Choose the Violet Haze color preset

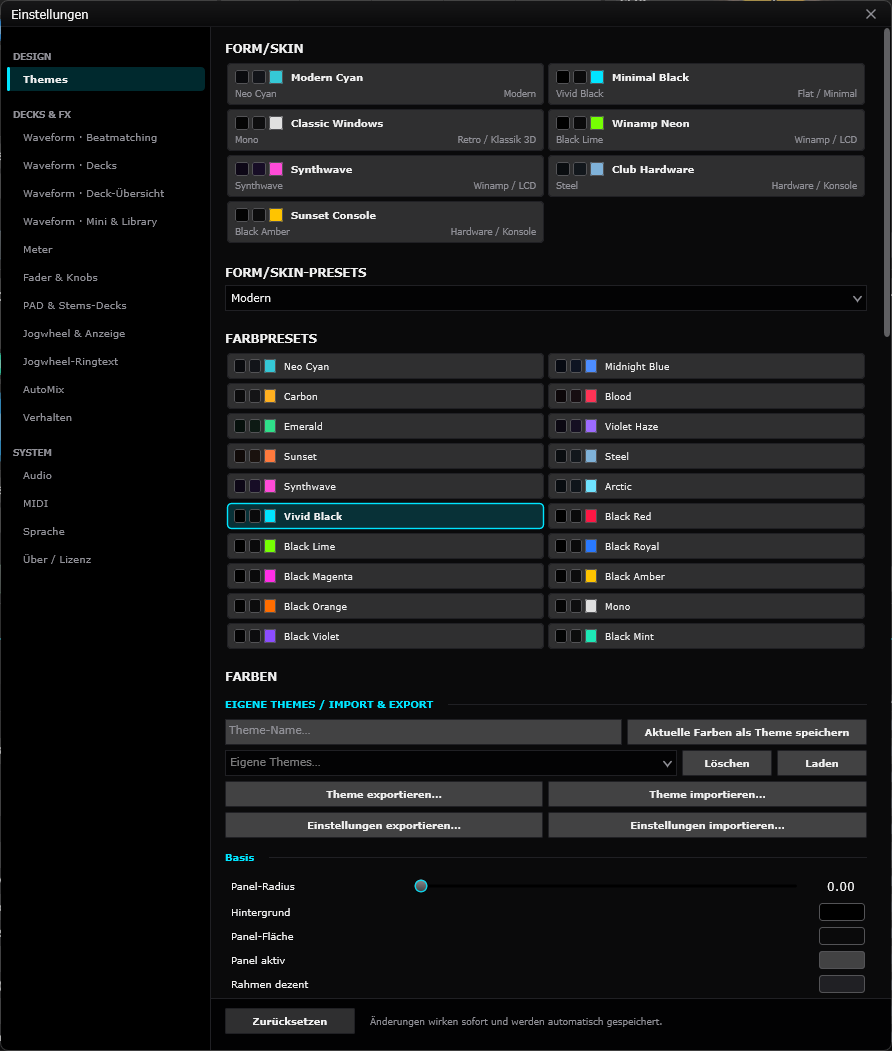coord(706,426)
